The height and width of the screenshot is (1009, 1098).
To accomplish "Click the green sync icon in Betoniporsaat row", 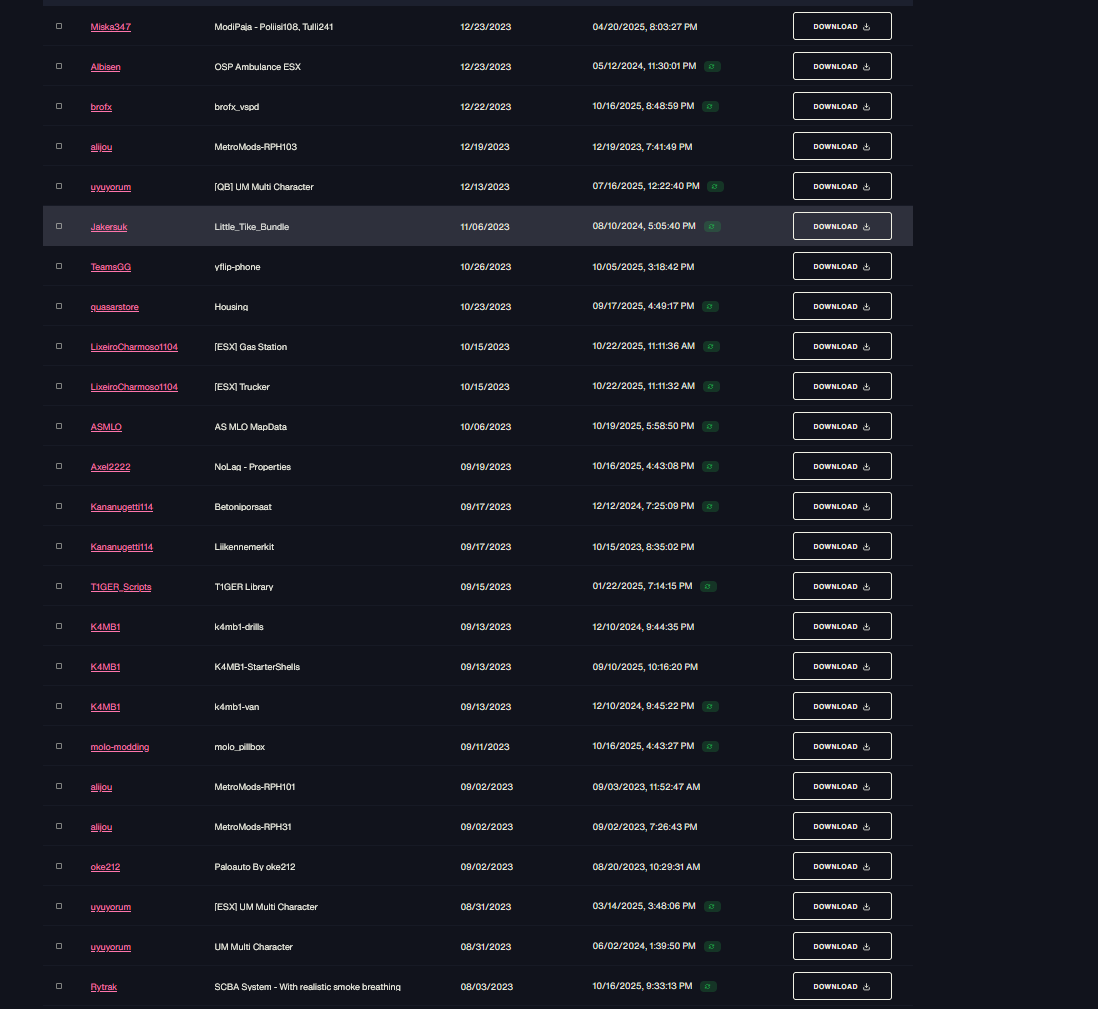I will click(x=710, y=506).
